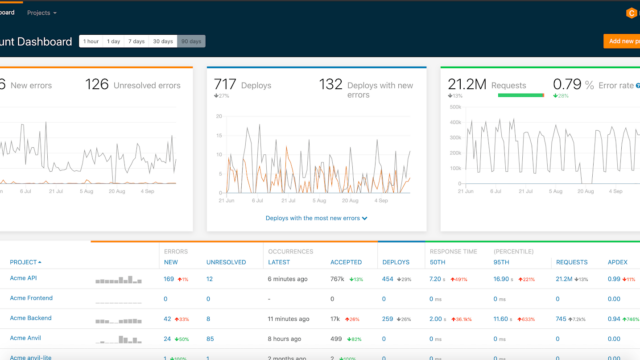Sort by 50TH percentile column
This screenshot has width=640, height=360.
click(x=437, y=262)
